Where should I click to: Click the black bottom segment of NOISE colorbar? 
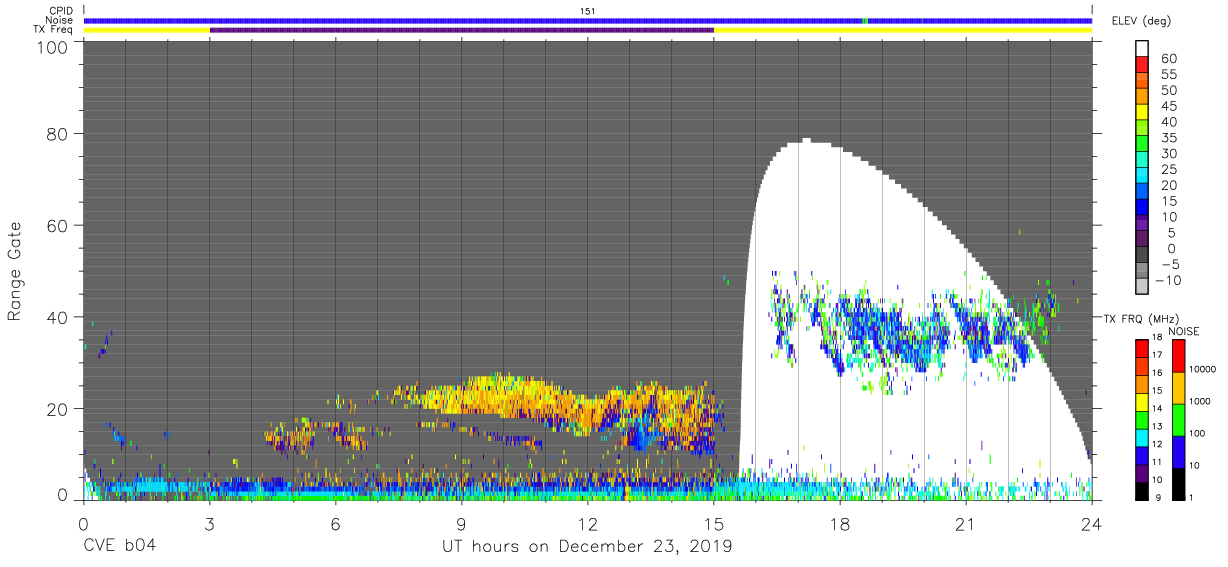1178,484
